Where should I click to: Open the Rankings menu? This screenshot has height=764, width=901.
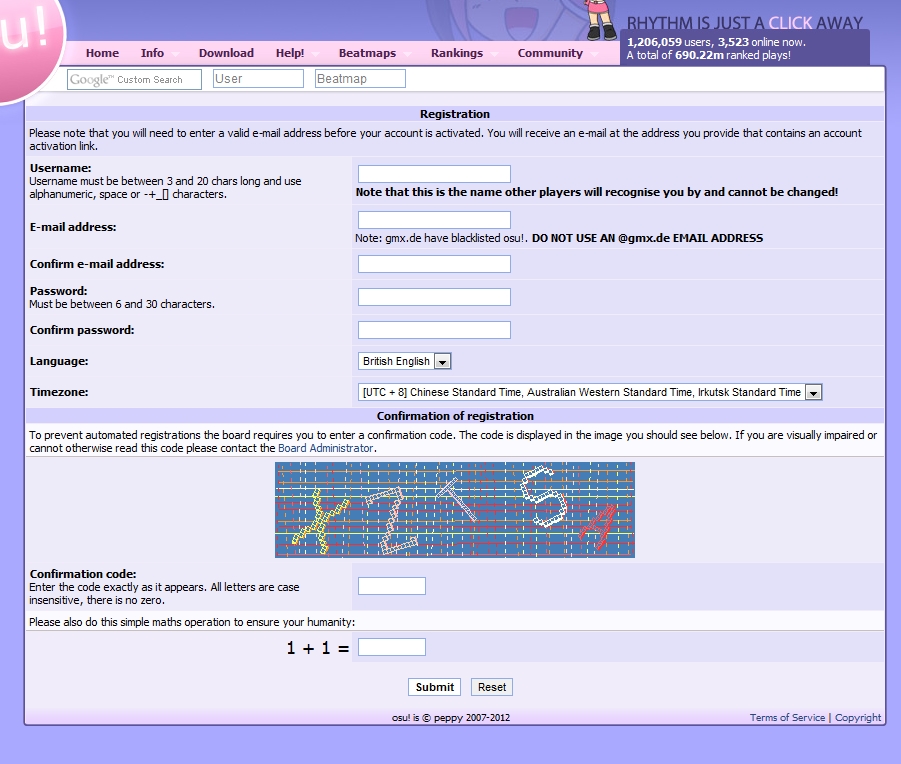click(457, 53)
